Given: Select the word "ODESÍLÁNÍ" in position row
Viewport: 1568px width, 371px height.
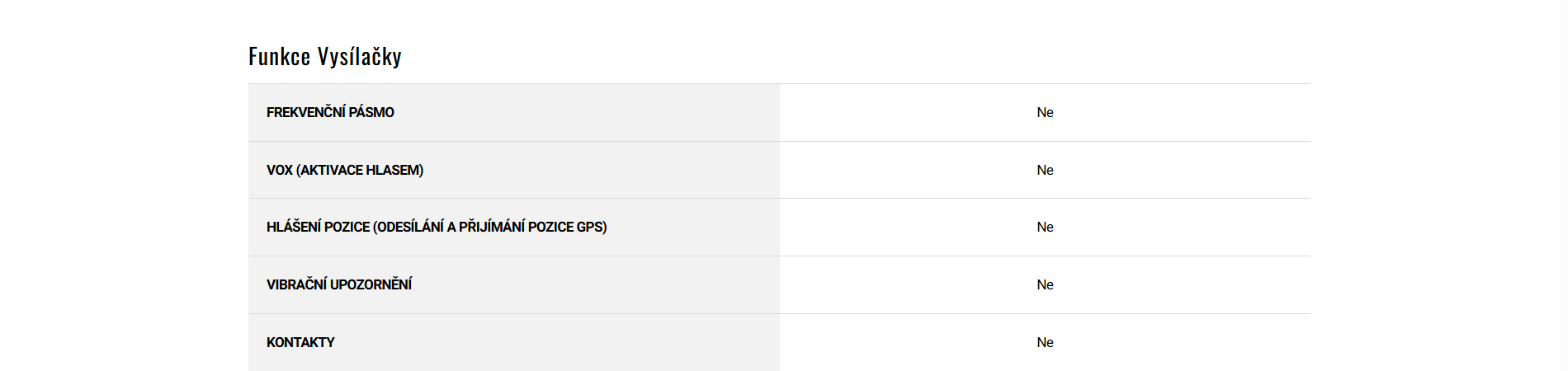Looking at the screenshot, I should click(410, 227).
